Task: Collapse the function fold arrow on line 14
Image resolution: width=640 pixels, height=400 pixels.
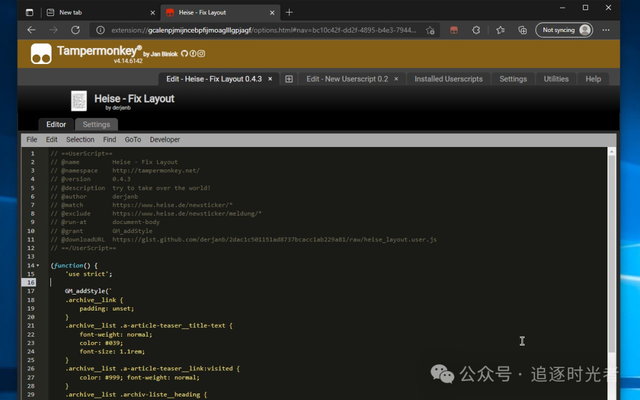Action: coord(38,265)
